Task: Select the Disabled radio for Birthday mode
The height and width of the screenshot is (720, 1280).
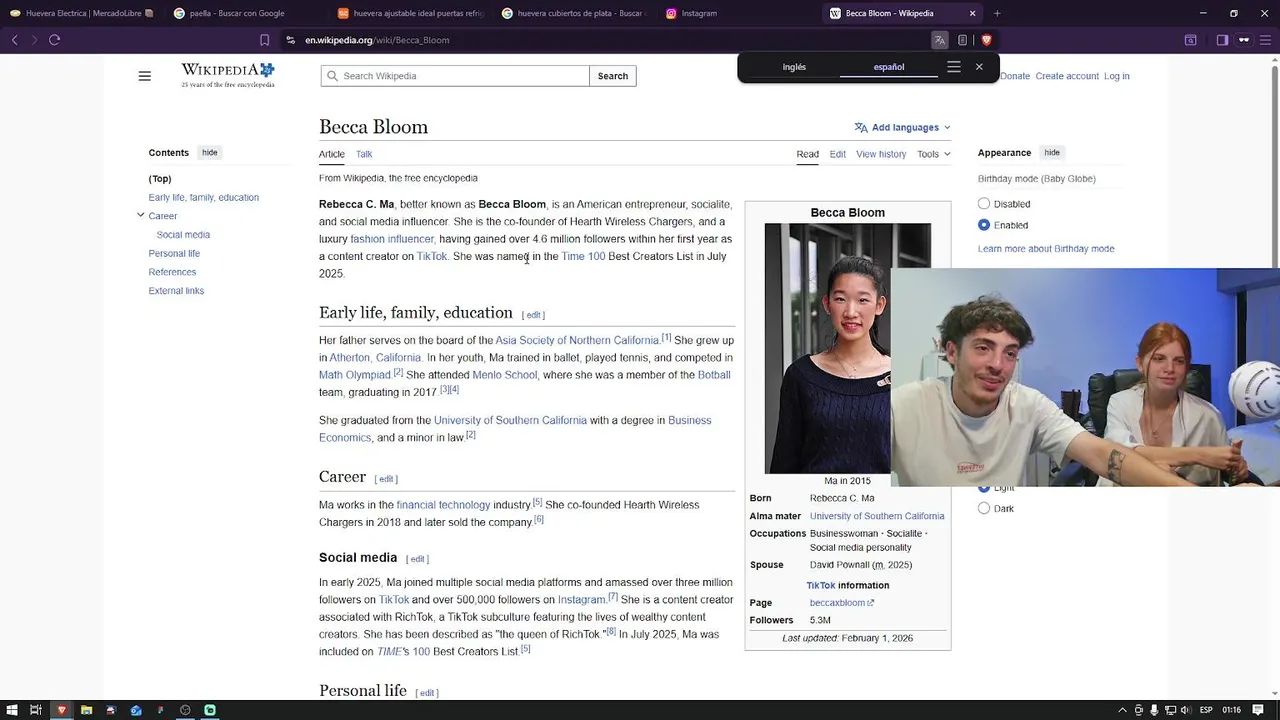Action: [x=984, y=204]
